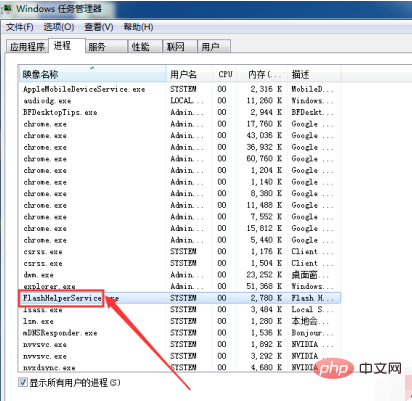412x401 pixels.
Task: Click the 2,316 K memory value
Action: click(x=266, y=89)
